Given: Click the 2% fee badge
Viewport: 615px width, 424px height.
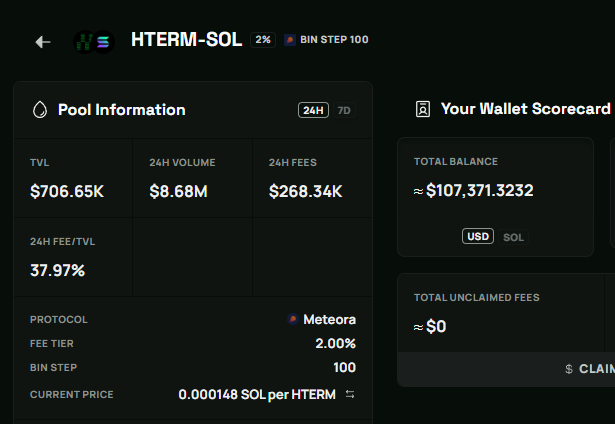Looking at the screenshot, I should (263, 40).
